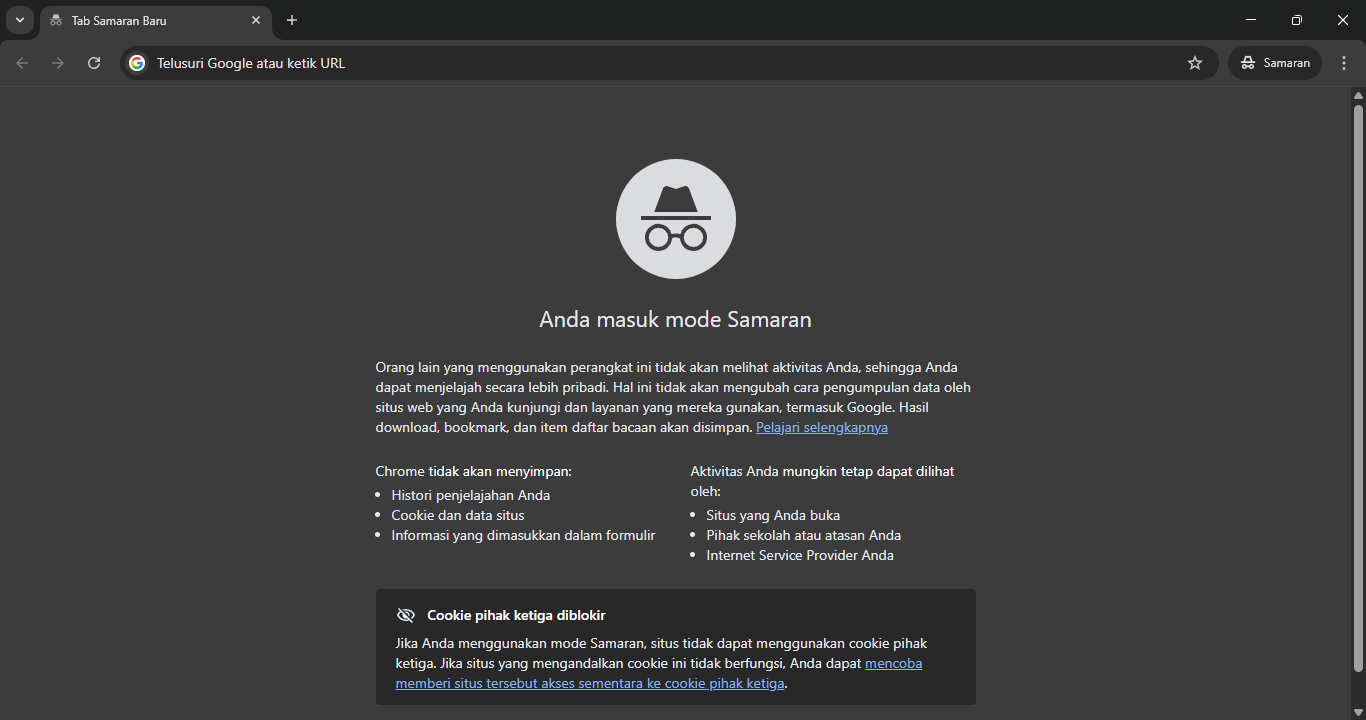Image resolution: width=1366 pixels, height=720 pixels.
Task: Click the Samaran badge in the toolbar
Action: pos(1274,62)
